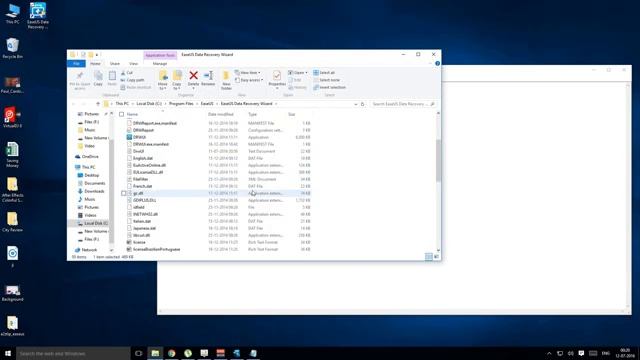Switch to the Home ribbon tab
Viewport: 640px width, 360px height.
point(95,64)
